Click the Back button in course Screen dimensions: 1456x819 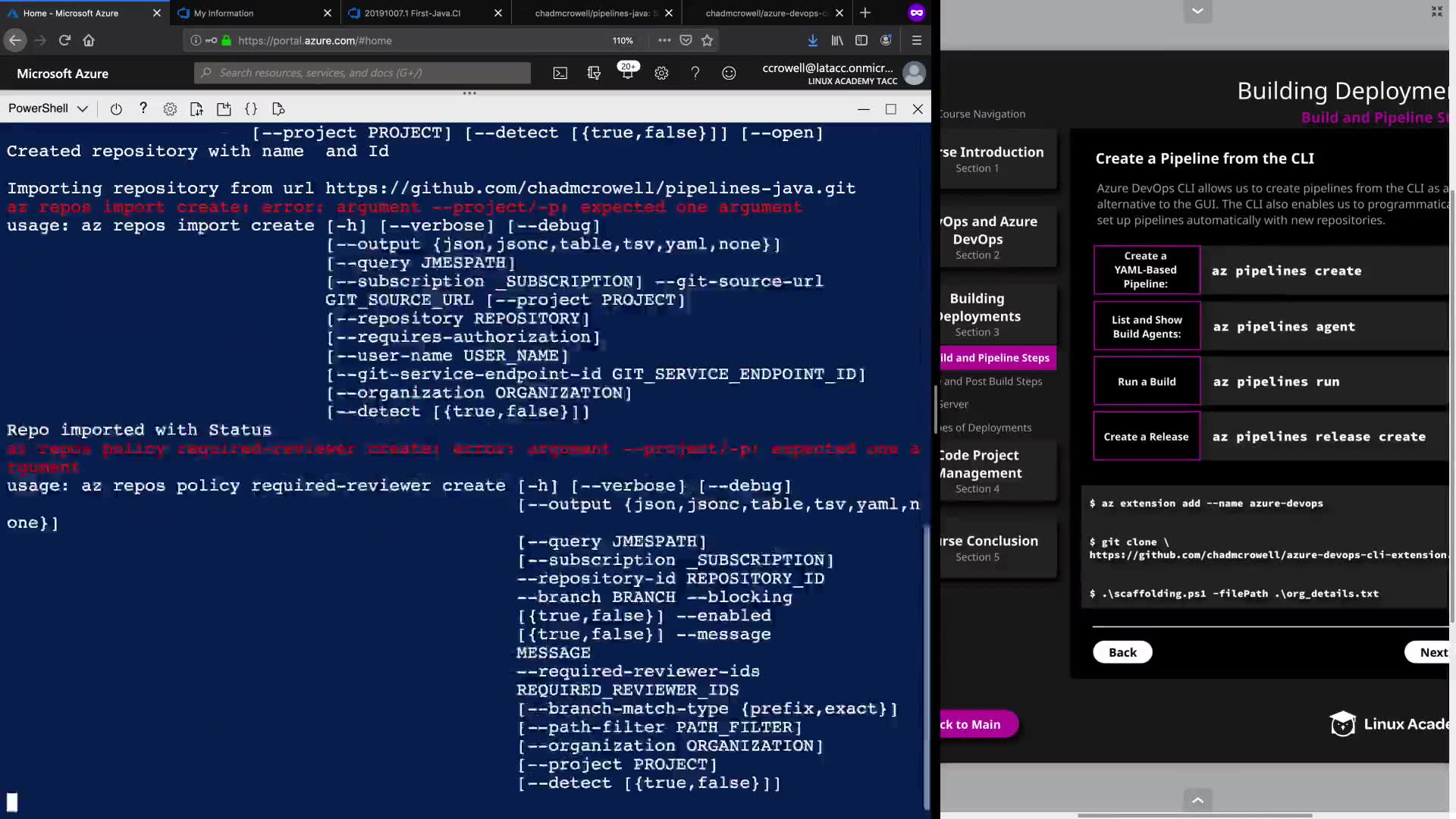pos(1122,652)
